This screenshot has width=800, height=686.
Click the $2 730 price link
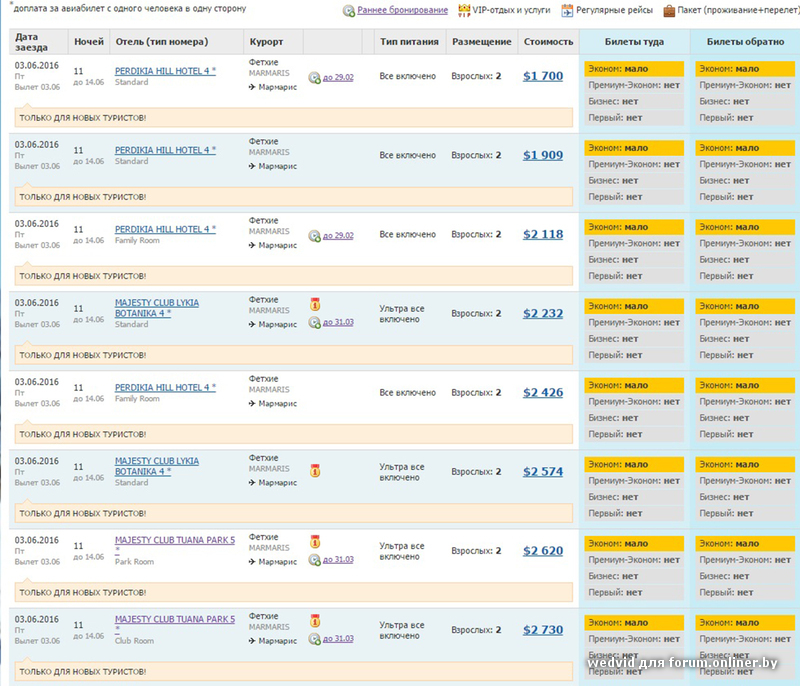click(543, 630)
